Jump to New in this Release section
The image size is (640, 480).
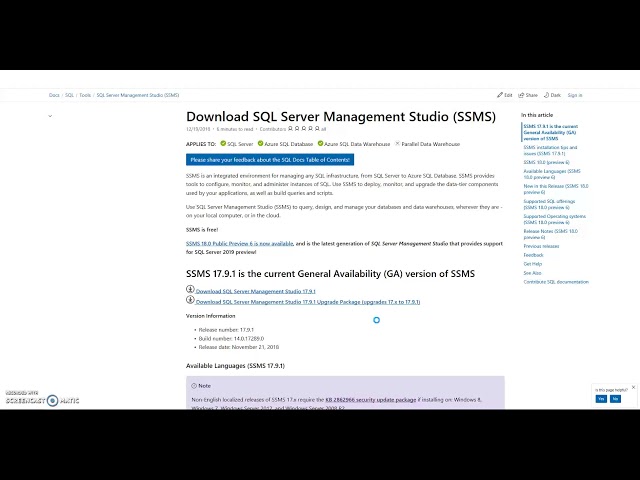point(556,189)
